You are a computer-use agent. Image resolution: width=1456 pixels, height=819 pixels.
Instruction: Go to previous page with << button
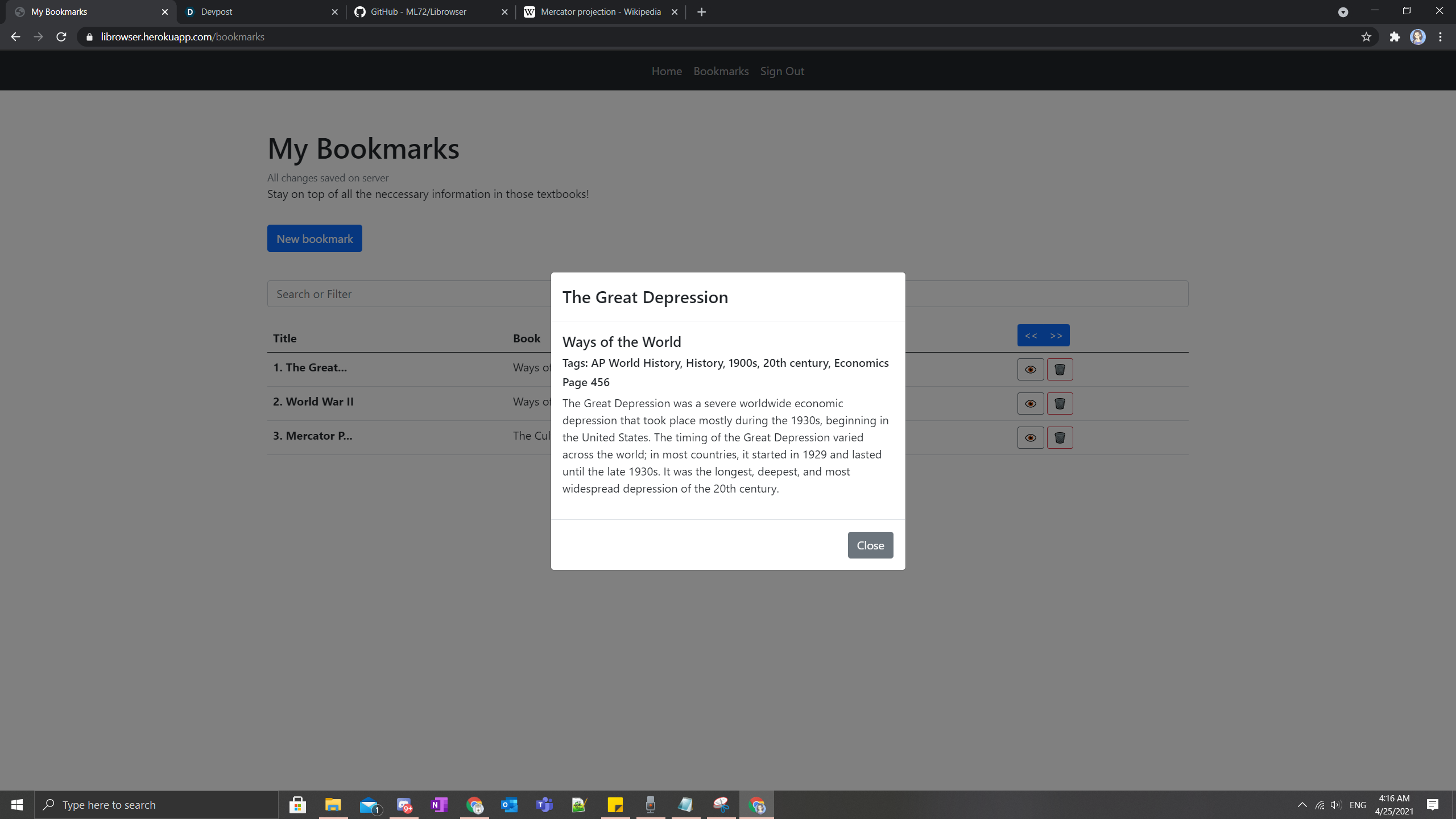[1031, 336]
